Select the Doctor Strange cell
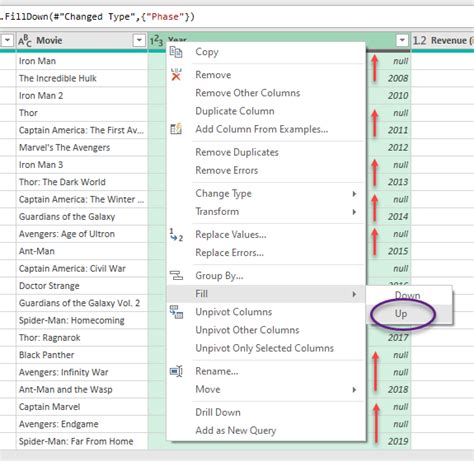The image size is (474, 461). tap(82, 286)
